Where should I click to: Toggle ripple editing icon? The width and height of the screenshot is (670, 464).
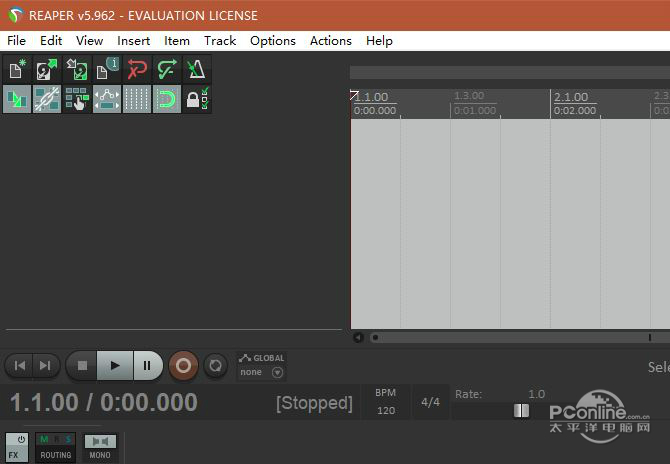[77, 99]
